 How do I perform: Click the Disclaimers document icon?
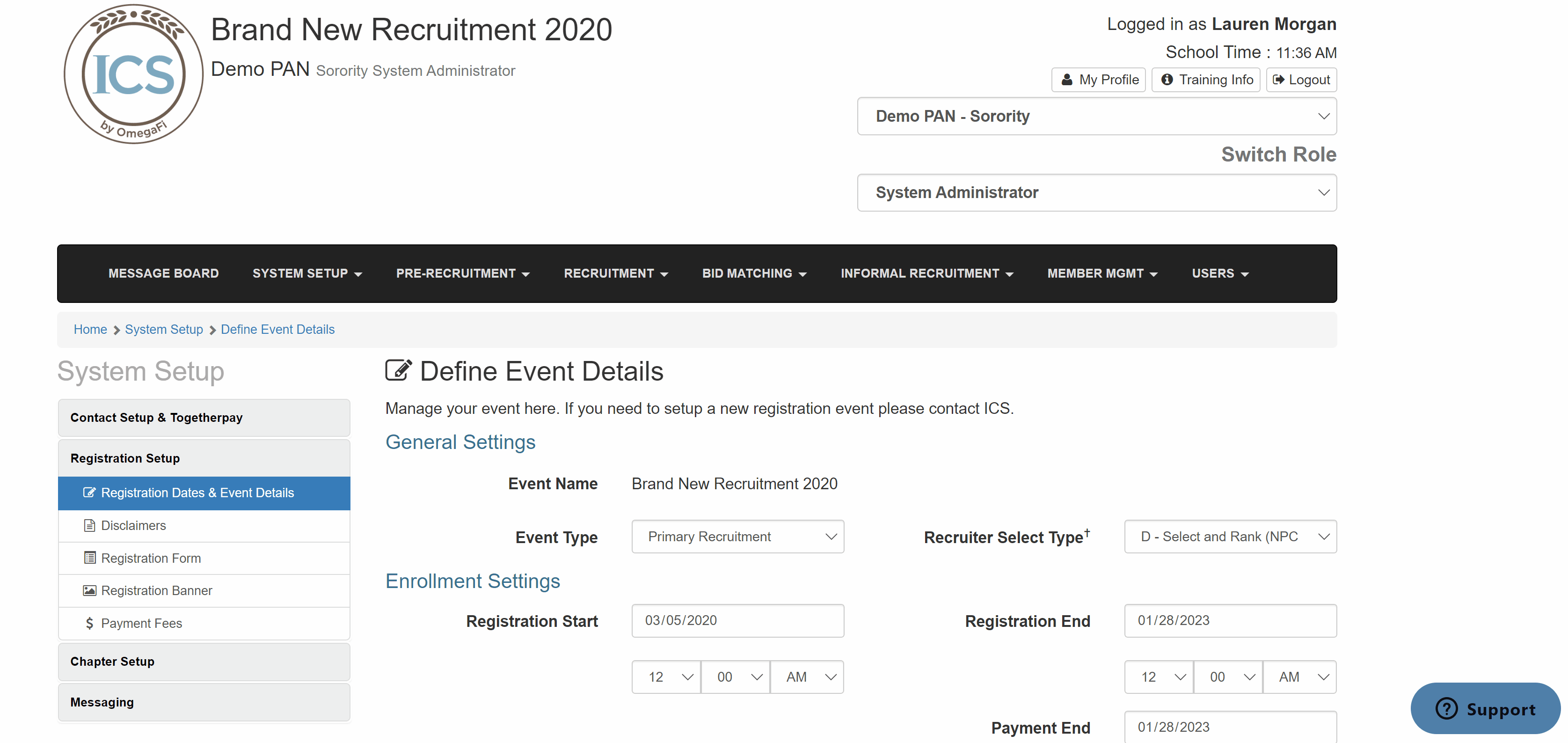pyautogui.click(x=89, y=526)
